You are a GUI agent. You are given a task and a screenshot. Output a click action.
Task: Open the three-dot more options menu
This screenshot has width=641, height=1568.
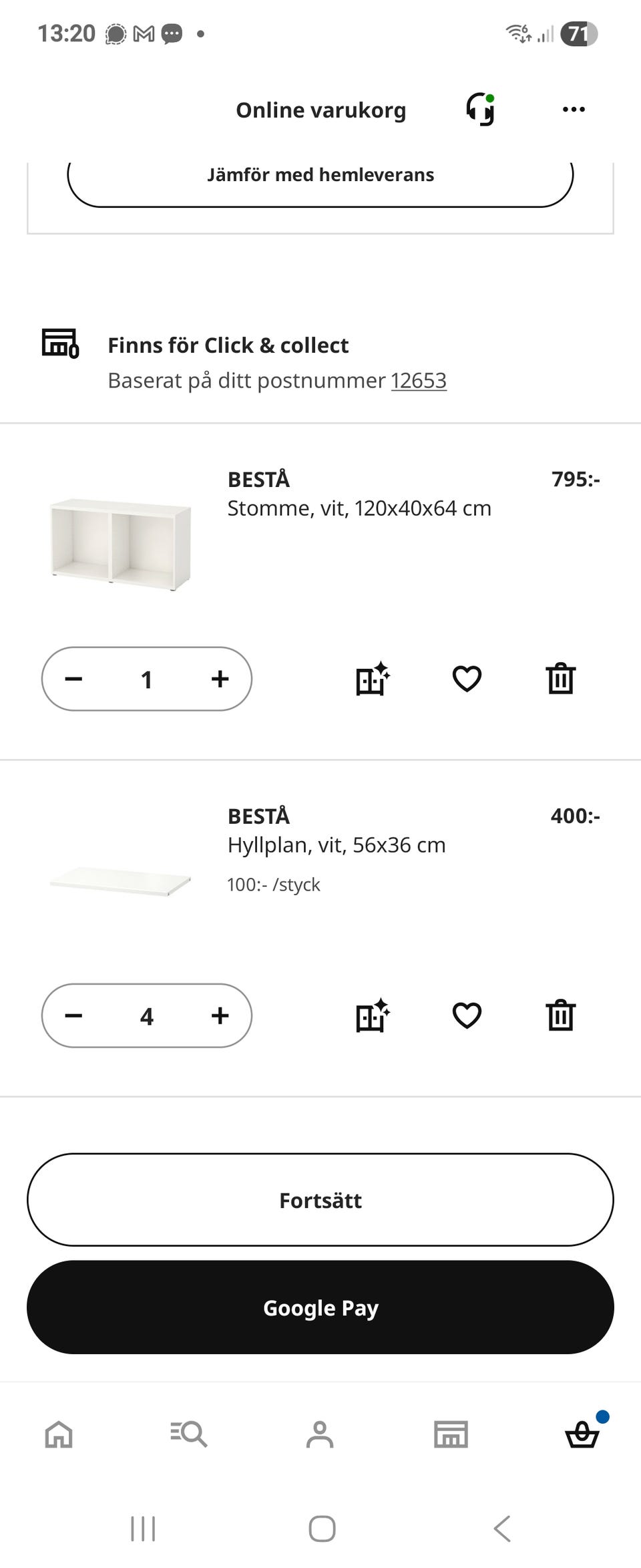tap(574, 110)
